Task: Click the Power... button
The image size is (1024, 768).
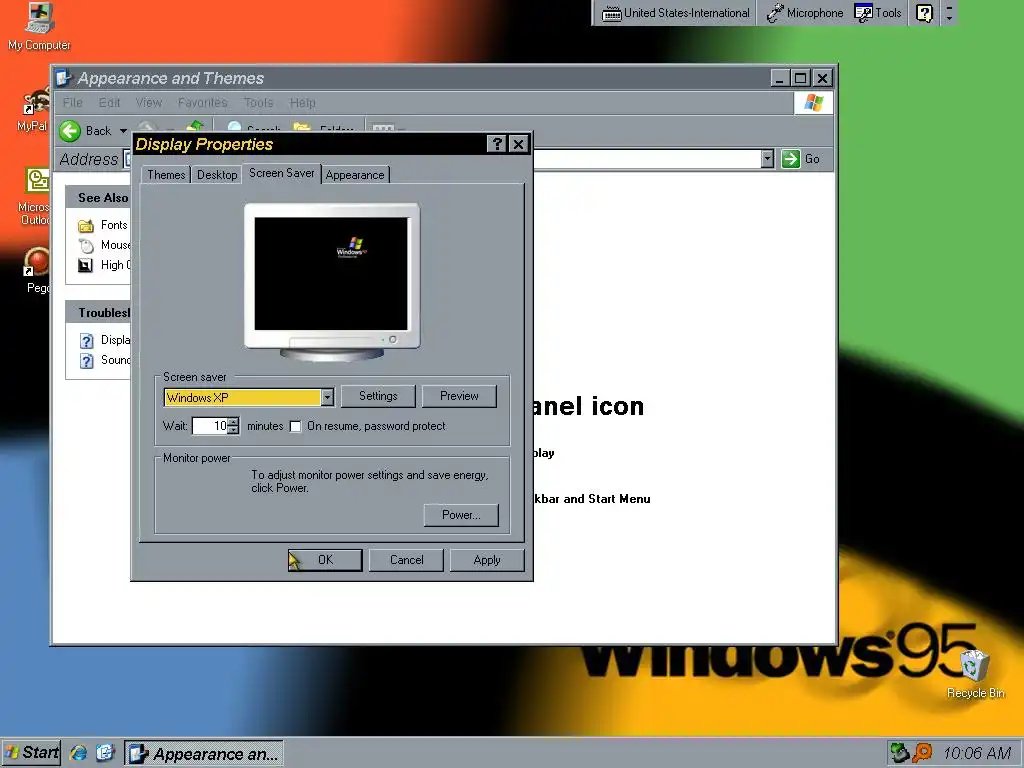Action: pyautogui.click(x=461, y=515)
